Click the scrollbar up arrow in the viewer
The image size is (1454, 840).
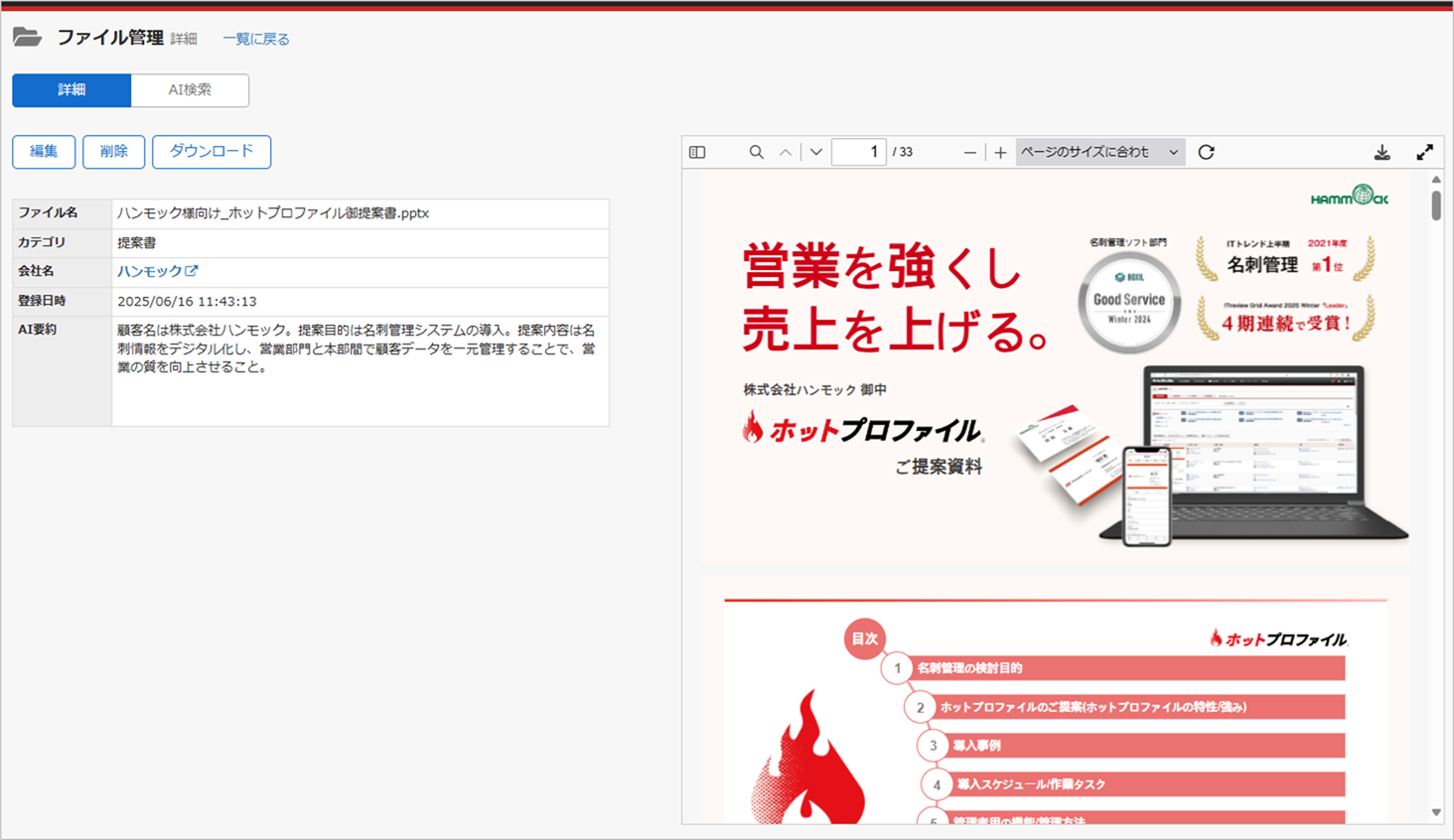pyautogui.click(x=1436, y=180)
